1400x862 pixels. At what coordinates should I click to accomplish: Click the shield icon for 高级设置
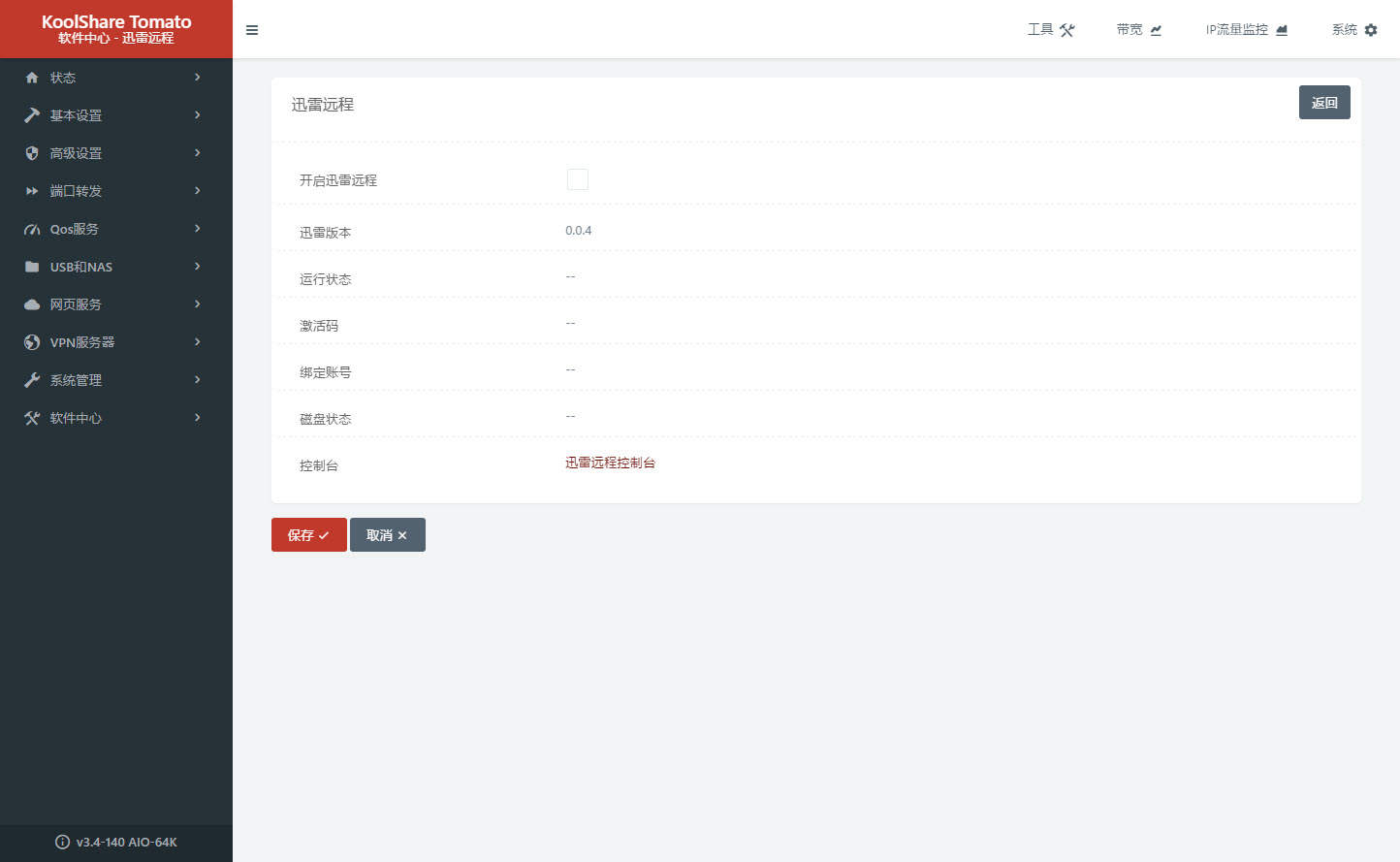pos(32,153)
